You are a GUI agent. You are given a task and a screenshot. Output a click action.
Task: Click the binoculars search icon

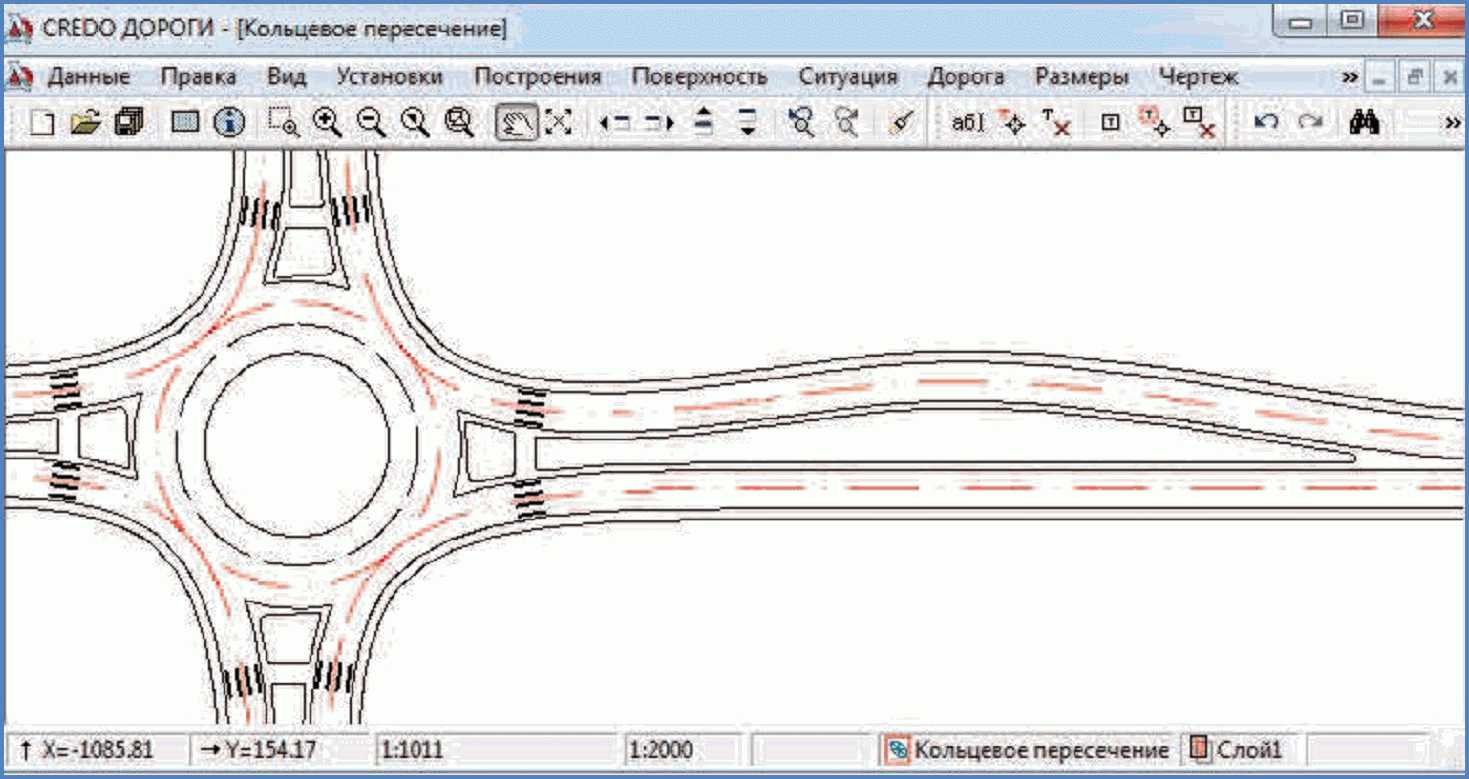(1365, 122)
